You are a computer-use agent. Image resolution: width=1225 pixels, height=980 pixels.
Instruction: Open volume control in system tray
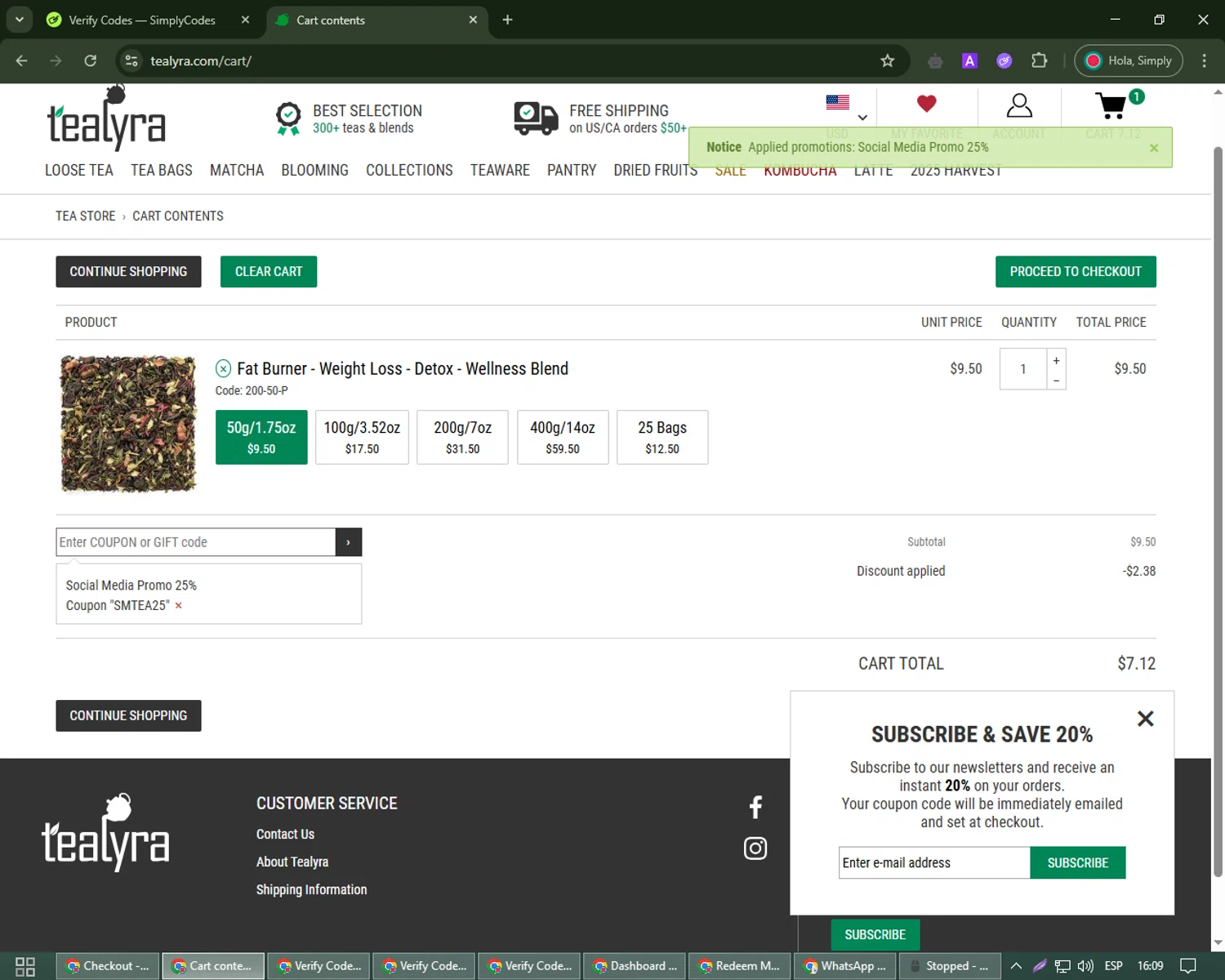coord(1085,966)
